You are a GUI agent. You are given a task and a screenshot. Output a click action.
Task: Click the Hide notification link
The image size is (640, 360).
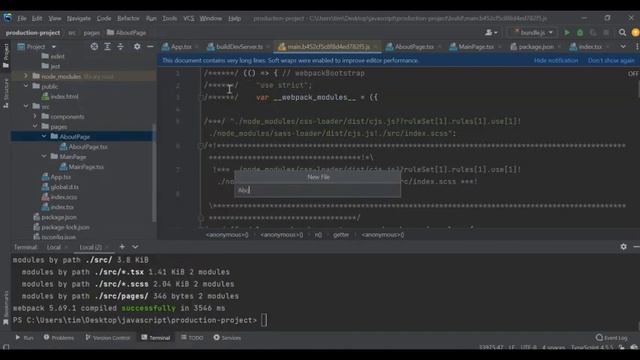click(556, 60)
